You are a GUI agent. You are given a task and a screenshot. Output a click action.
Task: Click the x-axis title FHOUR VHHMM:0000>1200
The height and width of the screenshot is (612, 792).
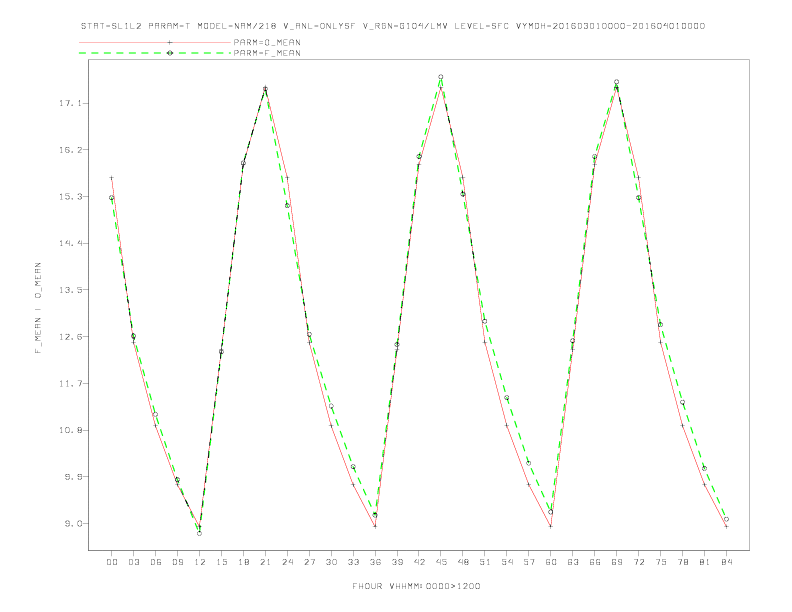(416, 586)
